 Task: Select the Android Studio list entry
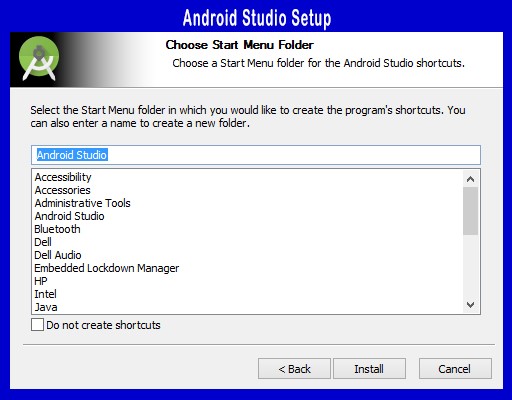click(69, 216)
